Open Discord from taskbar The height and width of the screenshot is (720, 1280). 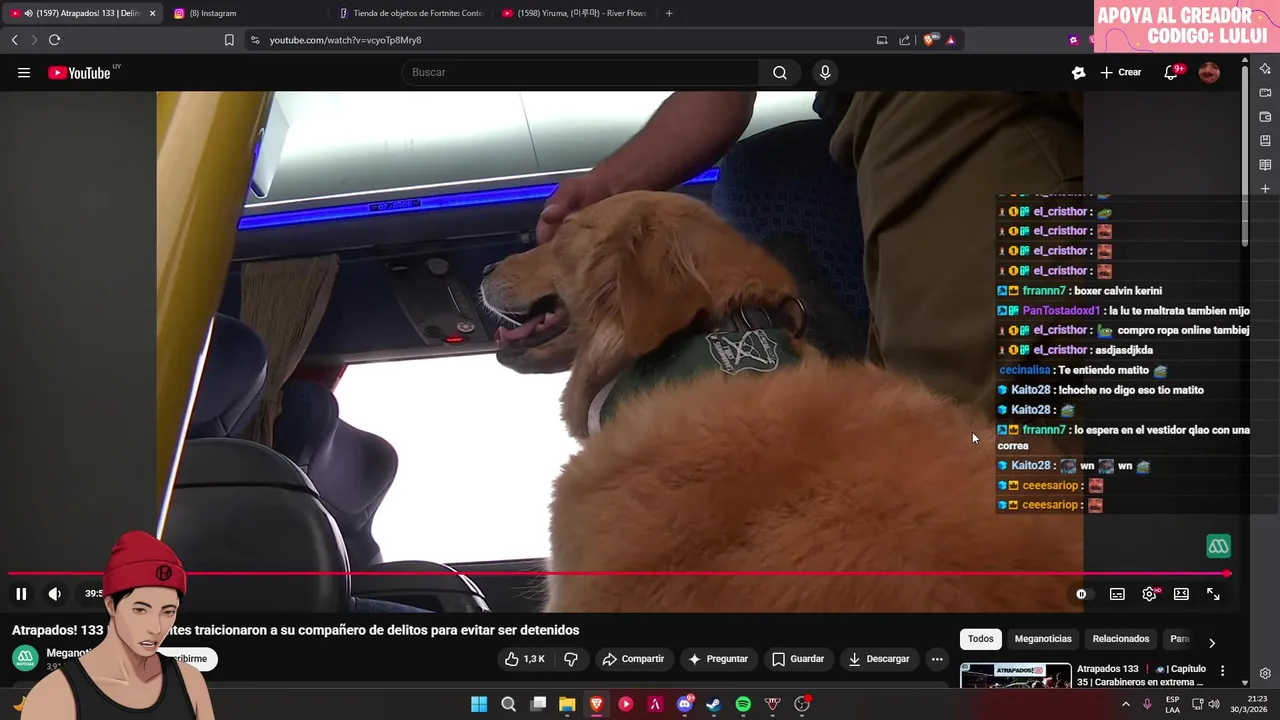tap(685, 704)
